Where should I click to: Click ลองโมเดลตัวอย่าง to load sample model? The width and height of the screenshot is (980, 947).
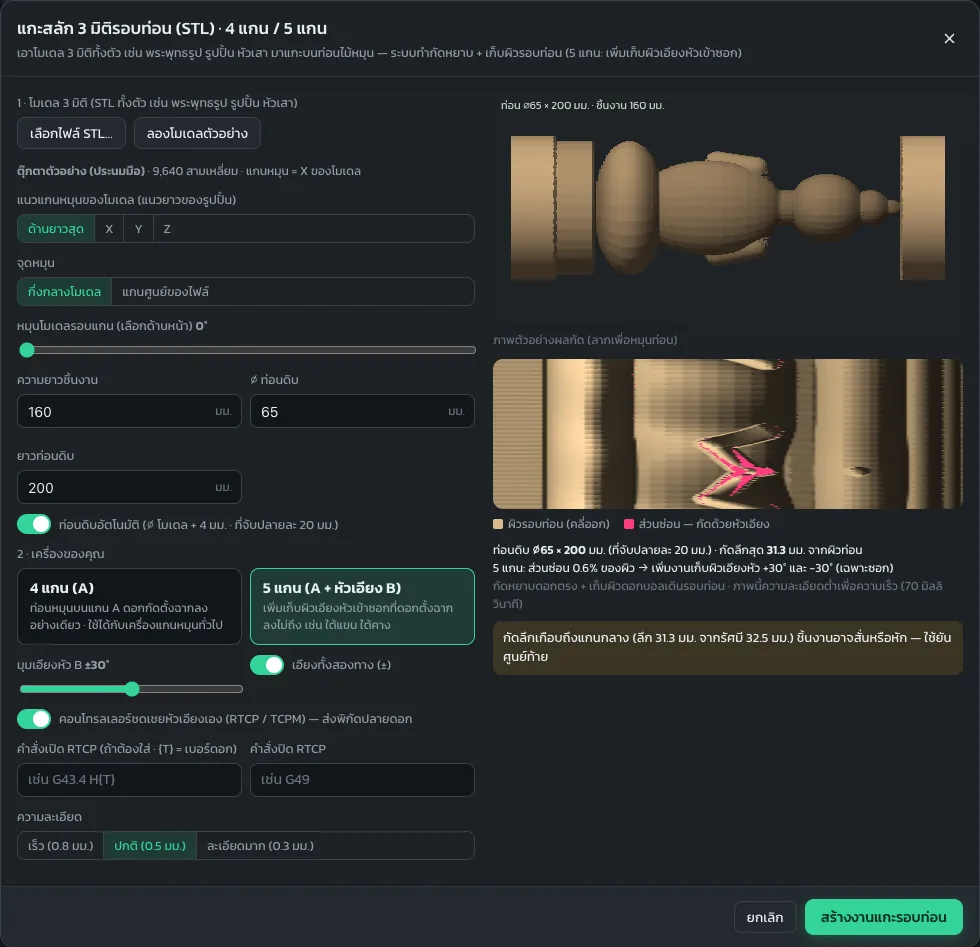[197, 133]
